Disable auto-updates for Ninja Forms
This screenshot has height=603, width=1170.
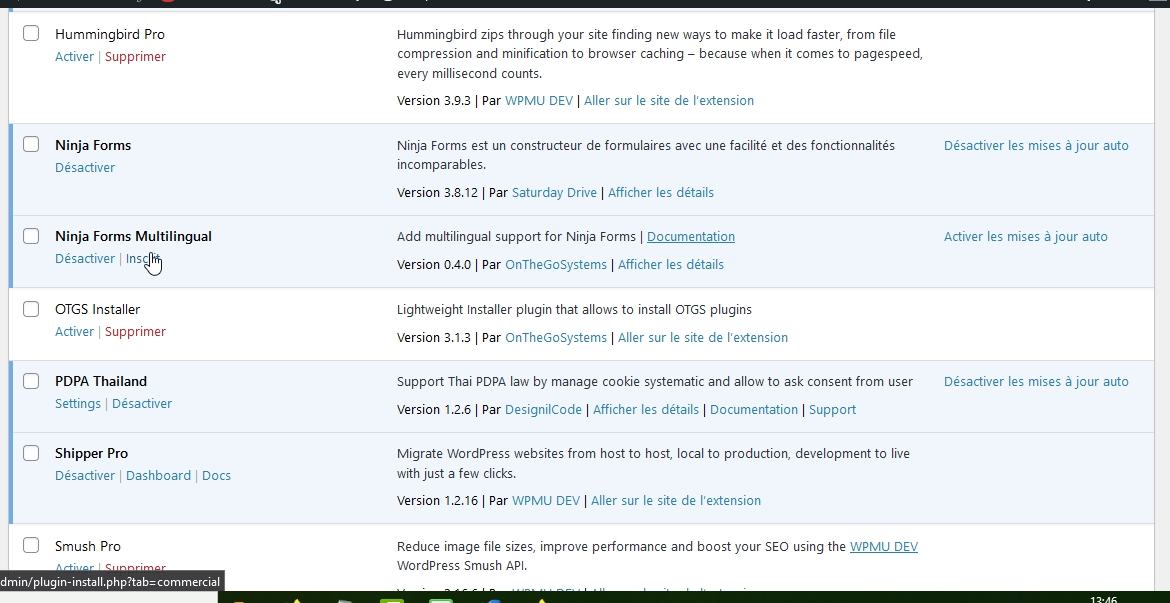tap(1036, 146)
